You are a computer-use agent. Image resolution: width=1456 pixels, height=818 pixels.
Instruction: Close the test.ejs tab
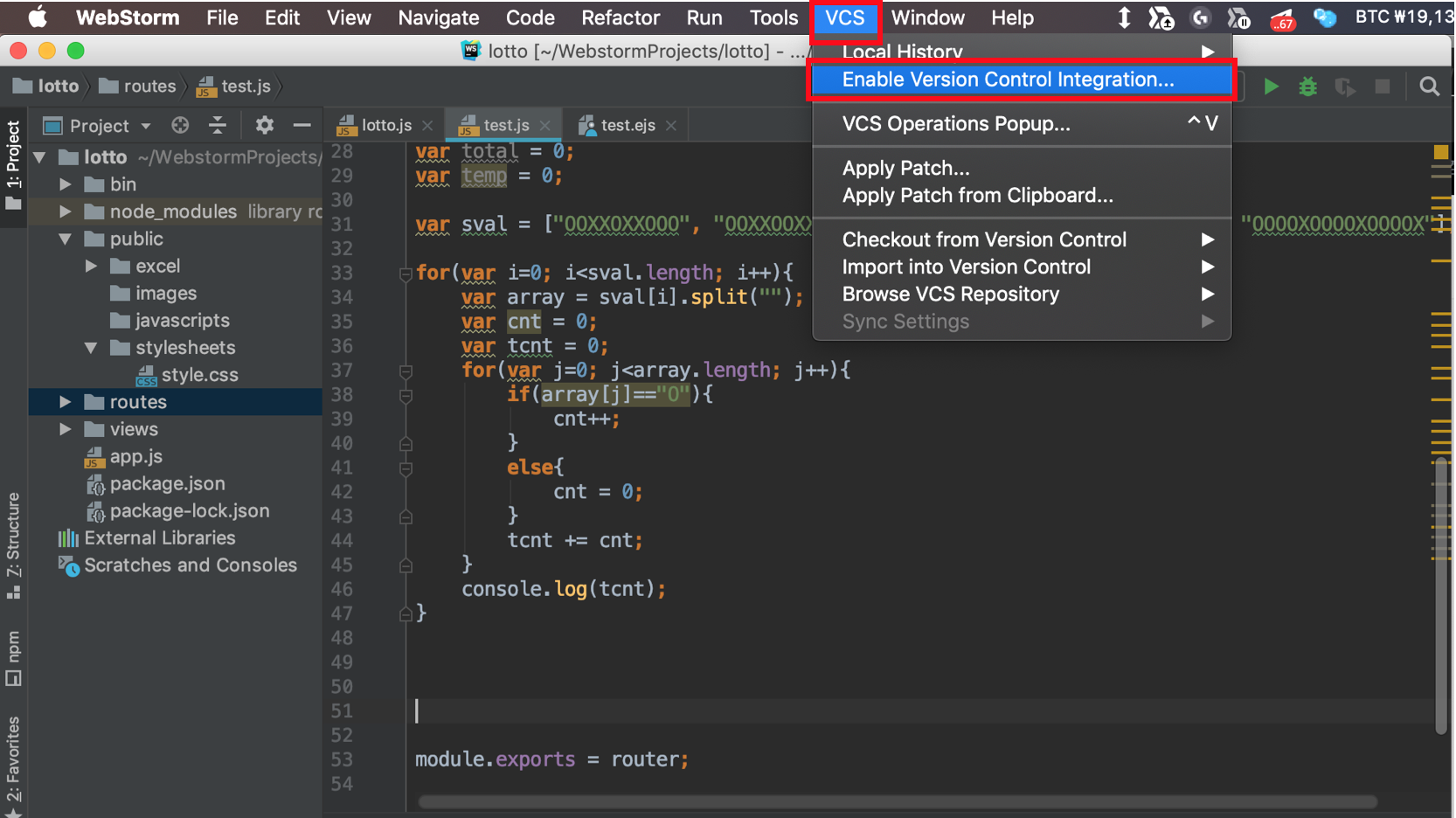pos(671,126)
